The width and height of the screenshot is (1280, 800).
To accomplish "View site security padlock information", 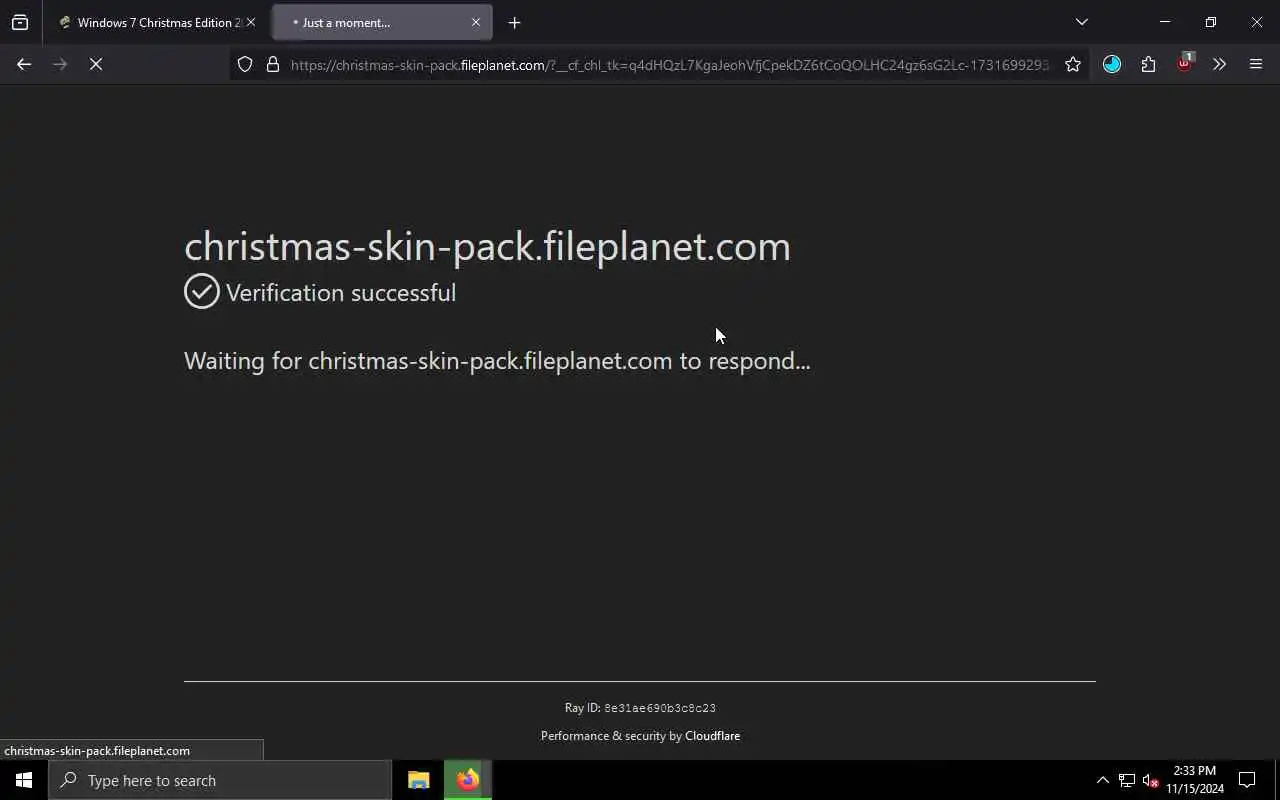I will 273,64.
